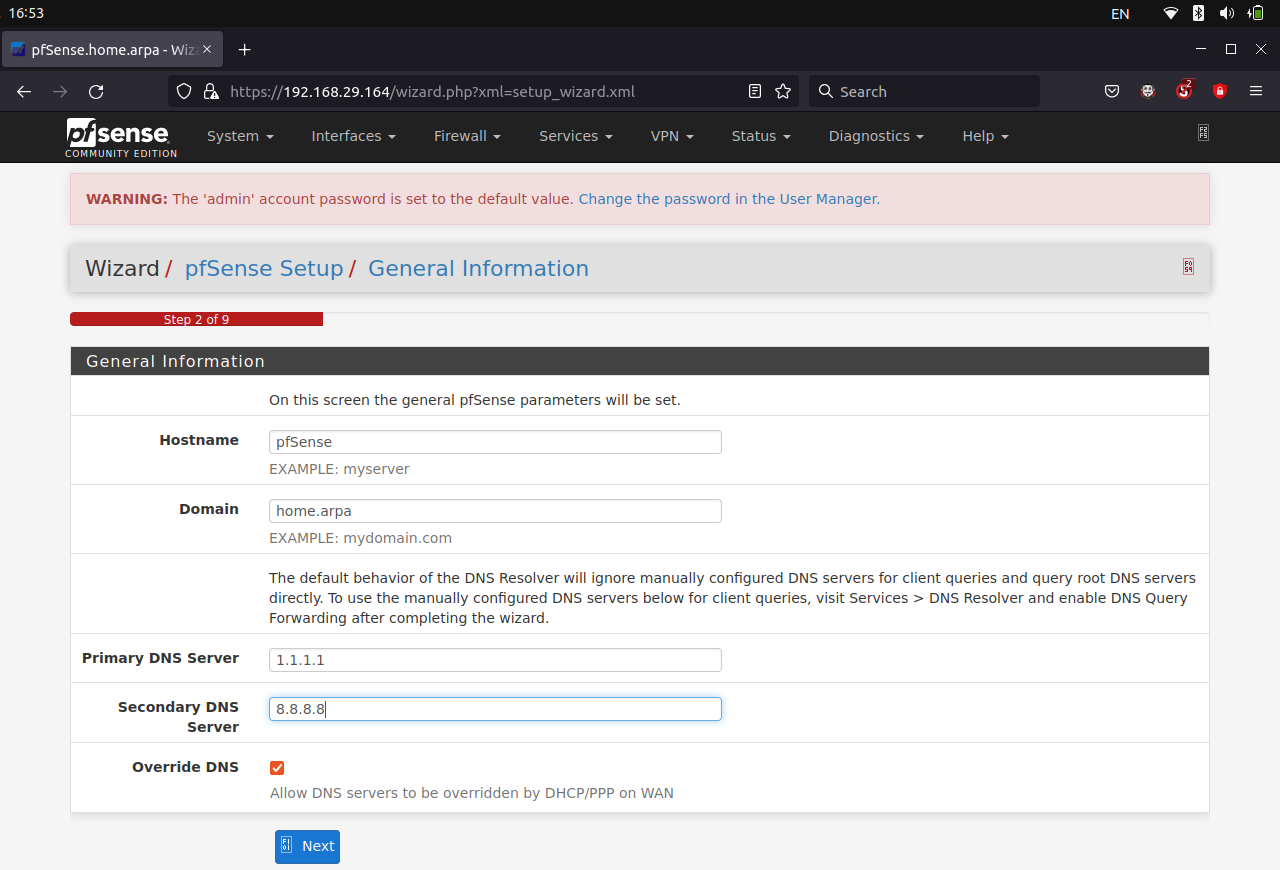Click the EN keyboard language indicator
The width and height of the screenshot is (1280, 870).
click(1120, 13)
